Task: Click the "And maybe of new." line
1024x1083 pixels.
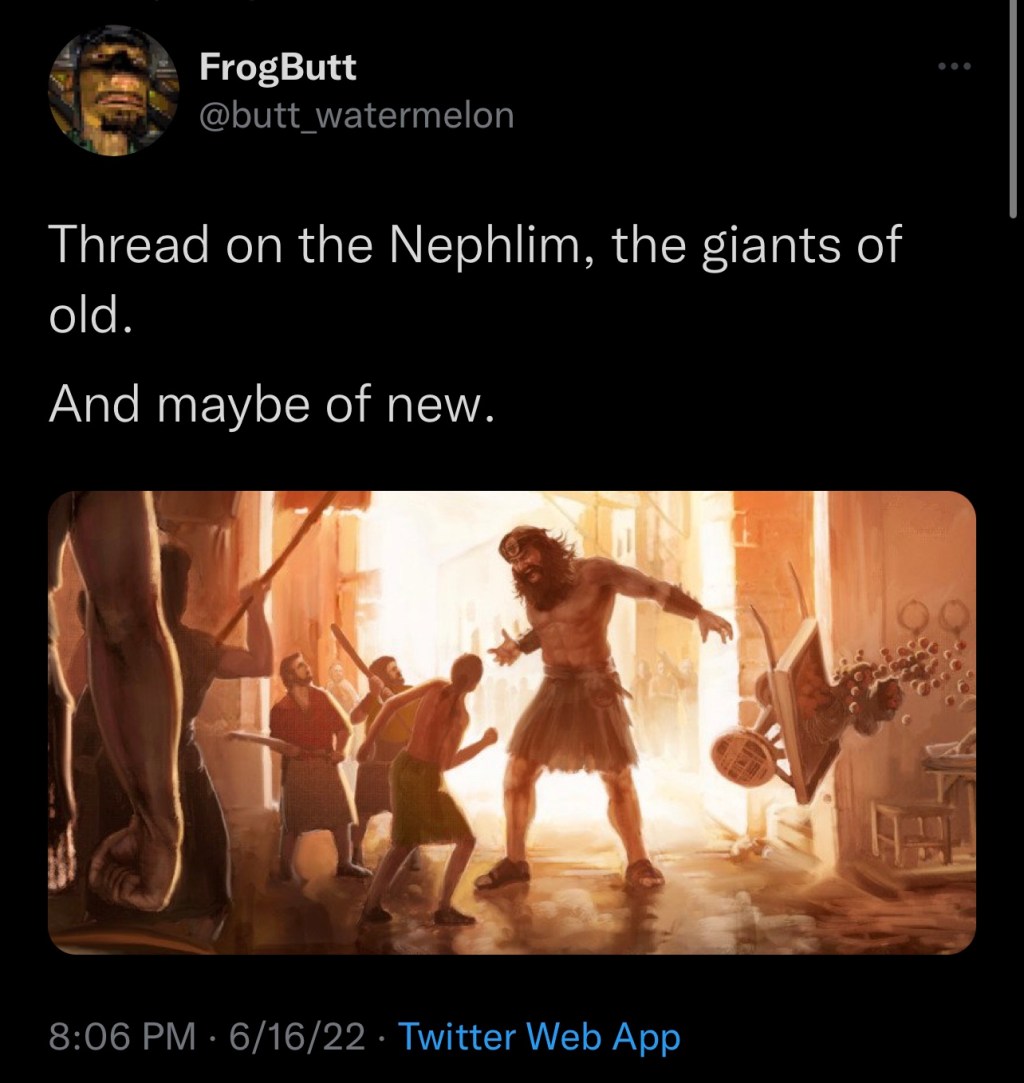Action: point(272,404)
